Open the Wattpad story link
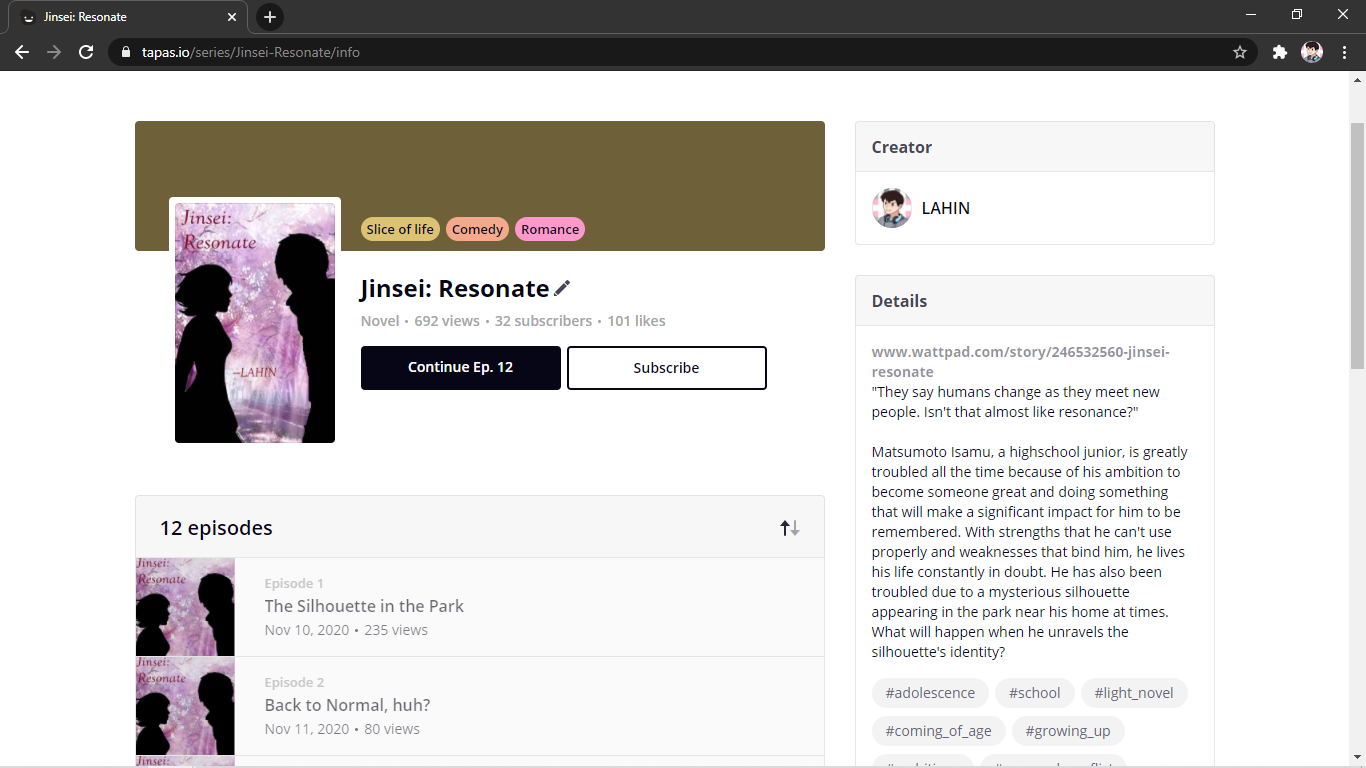 1019,361
